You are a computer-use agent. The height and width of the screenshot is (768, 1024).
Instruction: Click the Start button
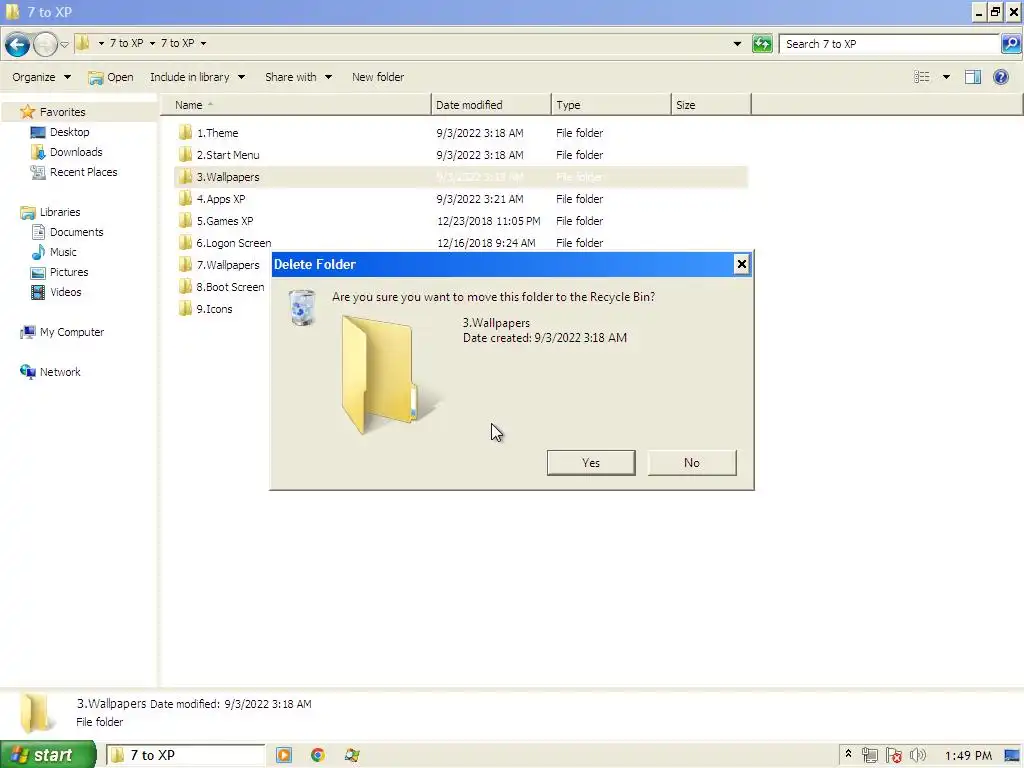48,755
